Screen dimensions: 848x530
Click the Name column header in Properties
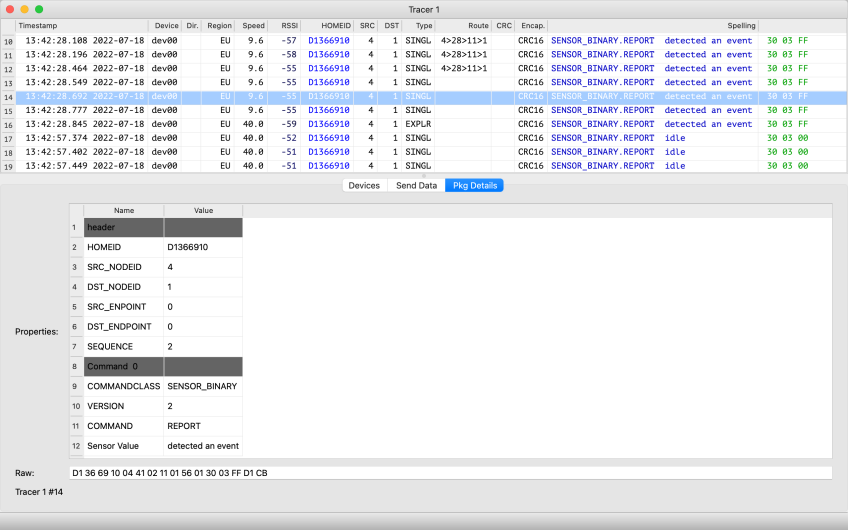[124, 211]
